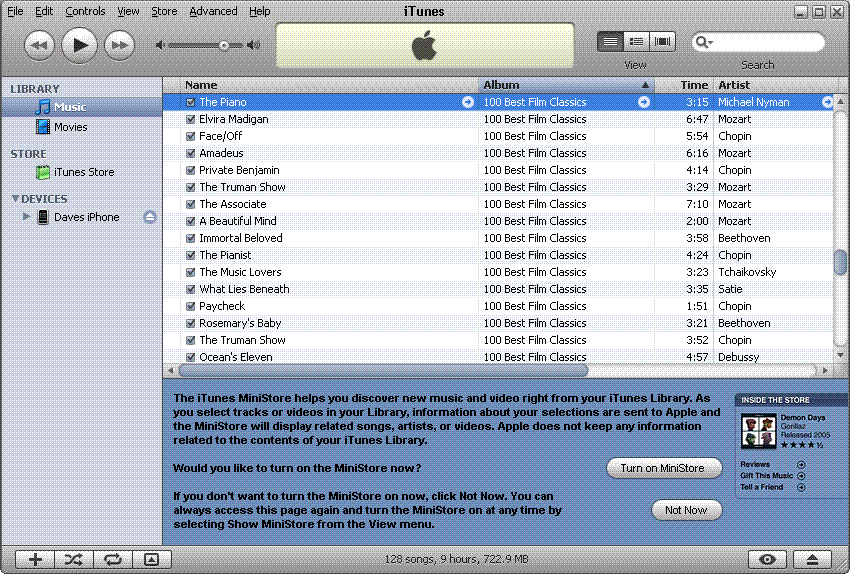Uncheck the Private Benjamin checkbox
Viewport: 850px width, 574px height.
190,170
